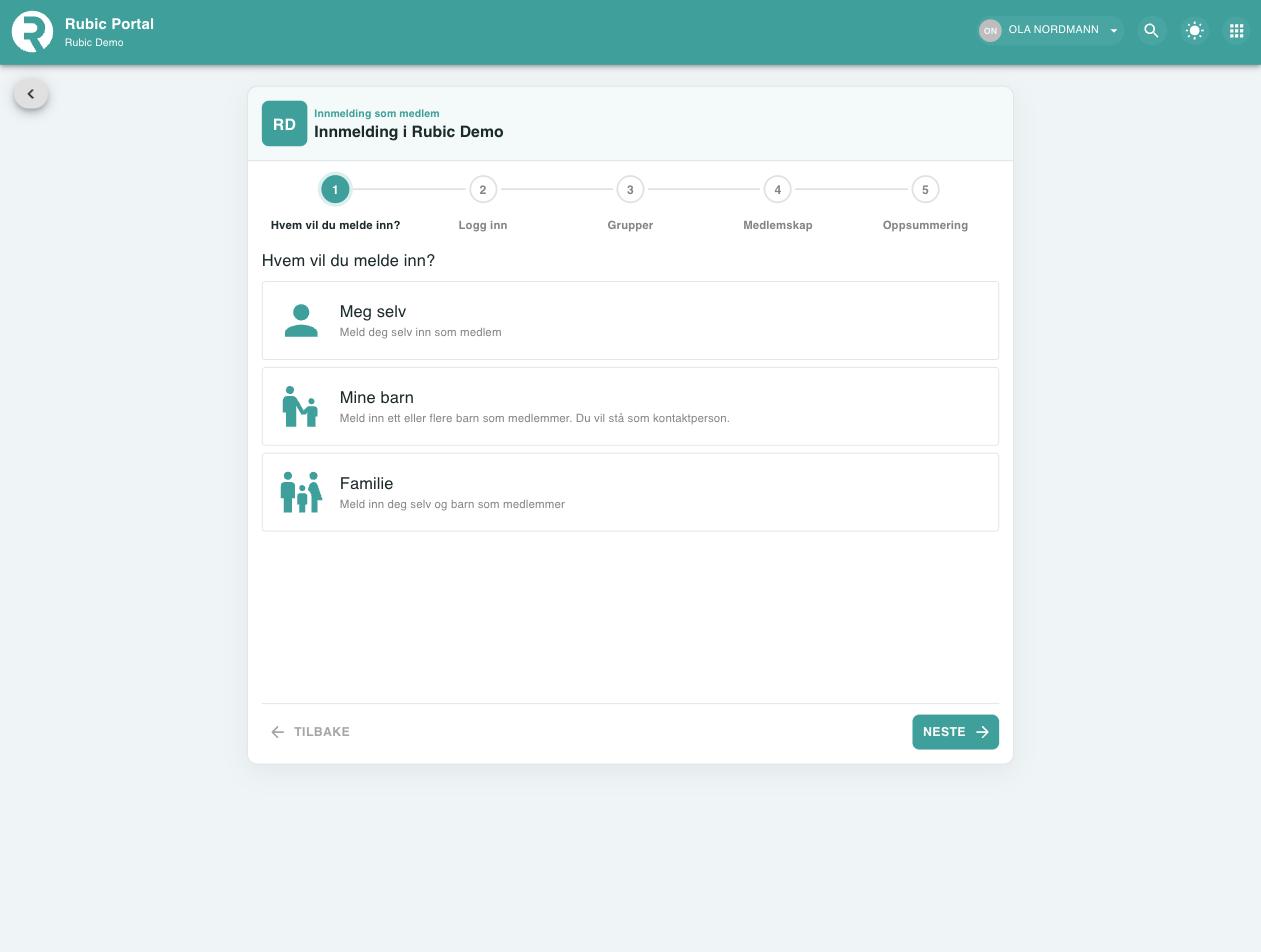Click the ON user avatar

point(990,31)
